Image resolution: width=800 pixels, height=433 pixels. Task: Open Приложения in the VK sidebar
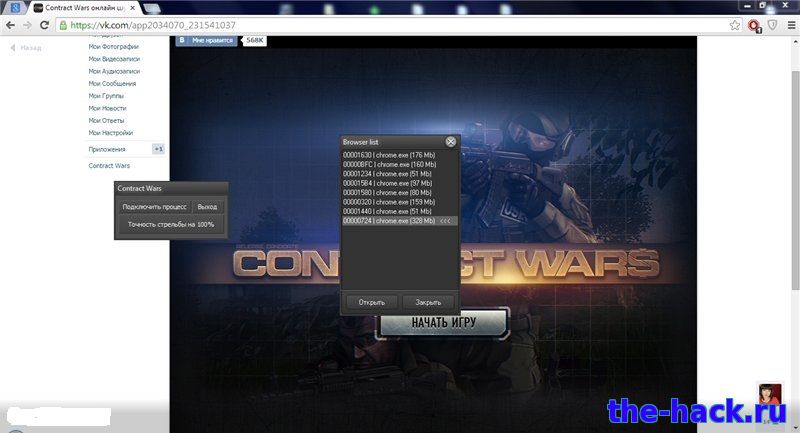[107, 149]
